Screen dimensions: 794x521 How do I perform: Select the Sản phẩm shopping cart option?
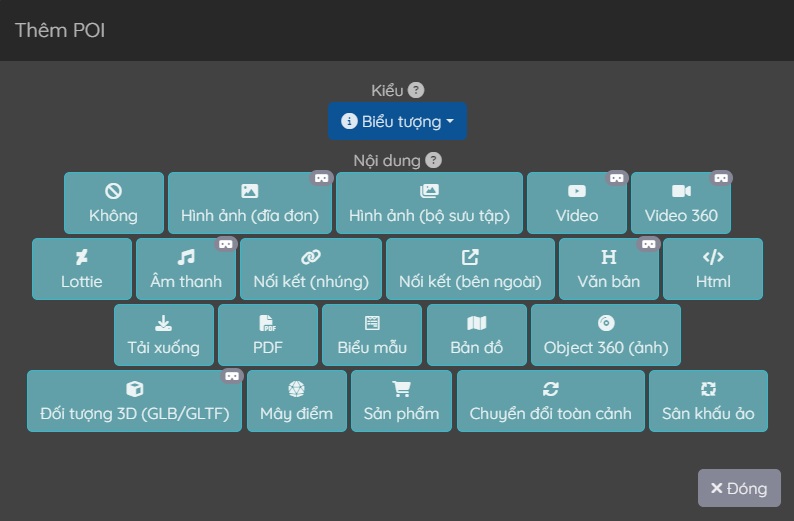coord(401,401)
